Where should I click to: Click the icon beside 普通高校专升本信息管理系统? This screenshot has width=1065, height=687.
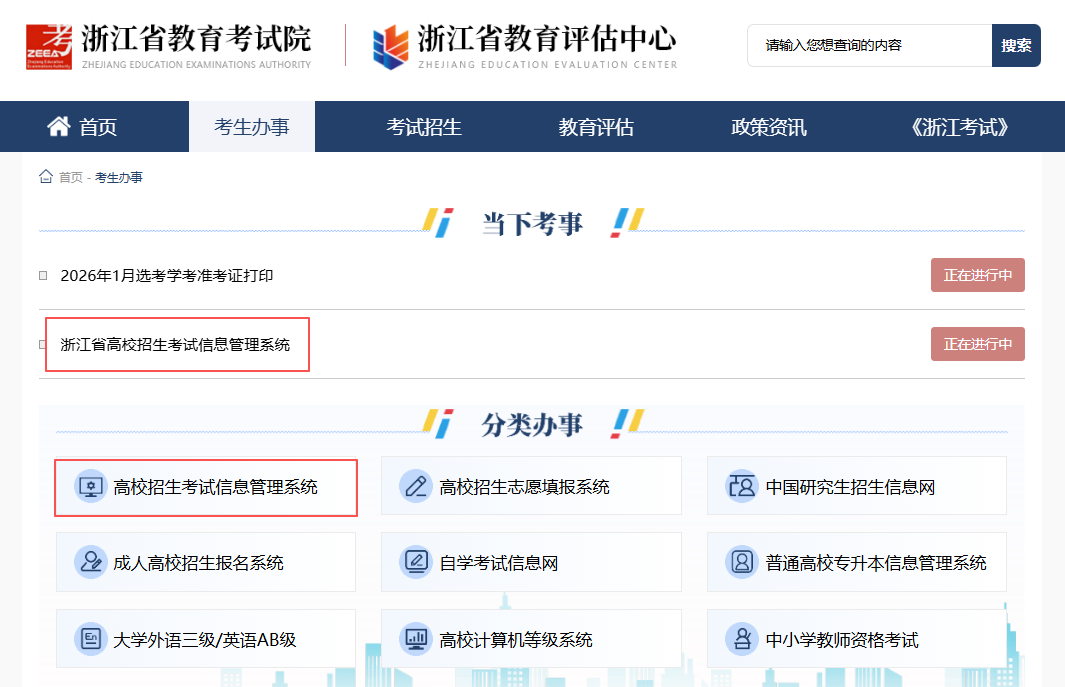pos(742,562)
